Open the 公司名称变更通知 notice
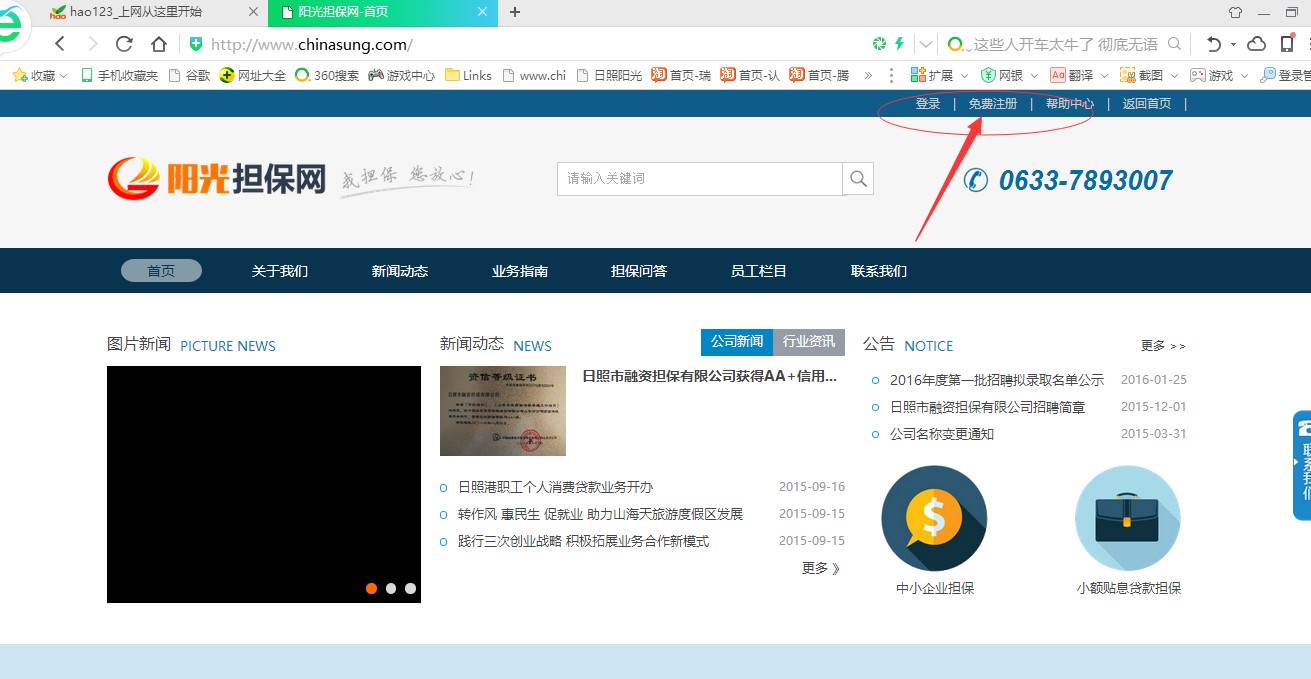This screenshot has width=1311, height=679. point(941,434)
